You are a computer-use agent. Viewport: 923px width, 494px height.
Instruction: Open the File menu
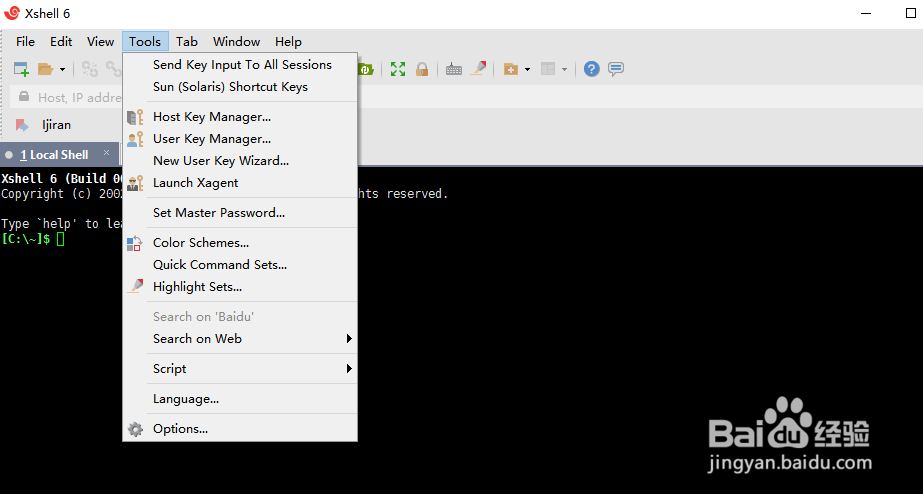25,42
